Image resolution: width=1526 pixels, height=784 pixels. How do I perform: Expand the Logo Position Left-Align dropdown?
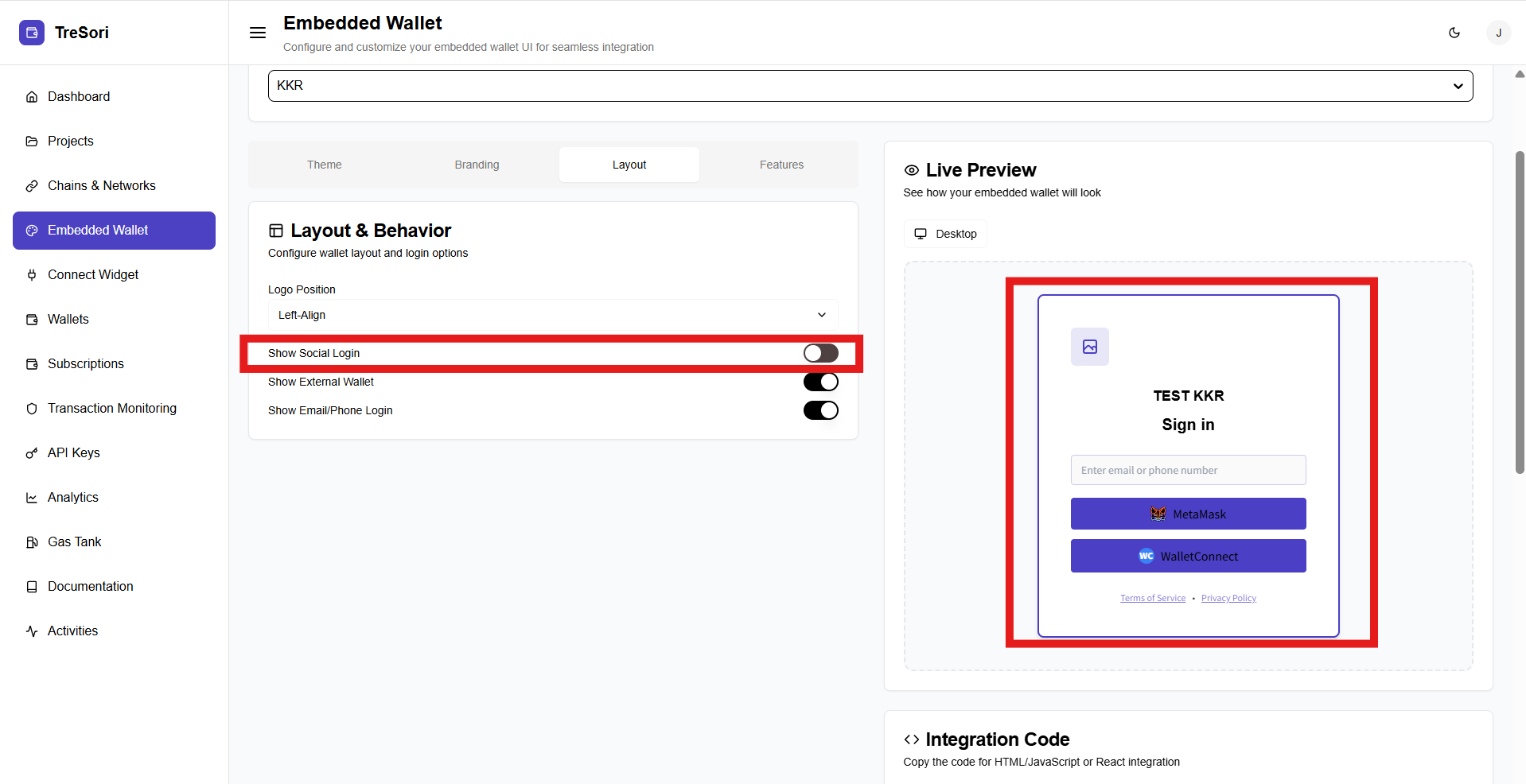coord(552,315)
